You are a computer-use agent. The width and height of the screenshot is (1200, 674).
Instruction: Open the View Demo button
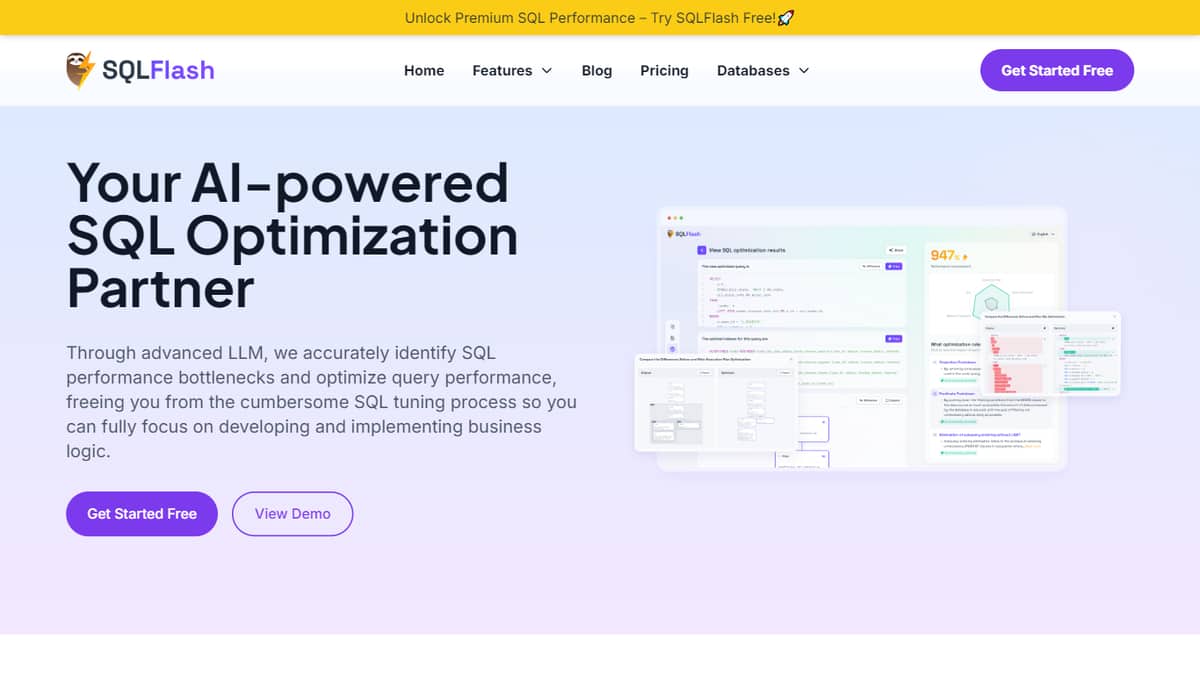click(x=293, y=513)
